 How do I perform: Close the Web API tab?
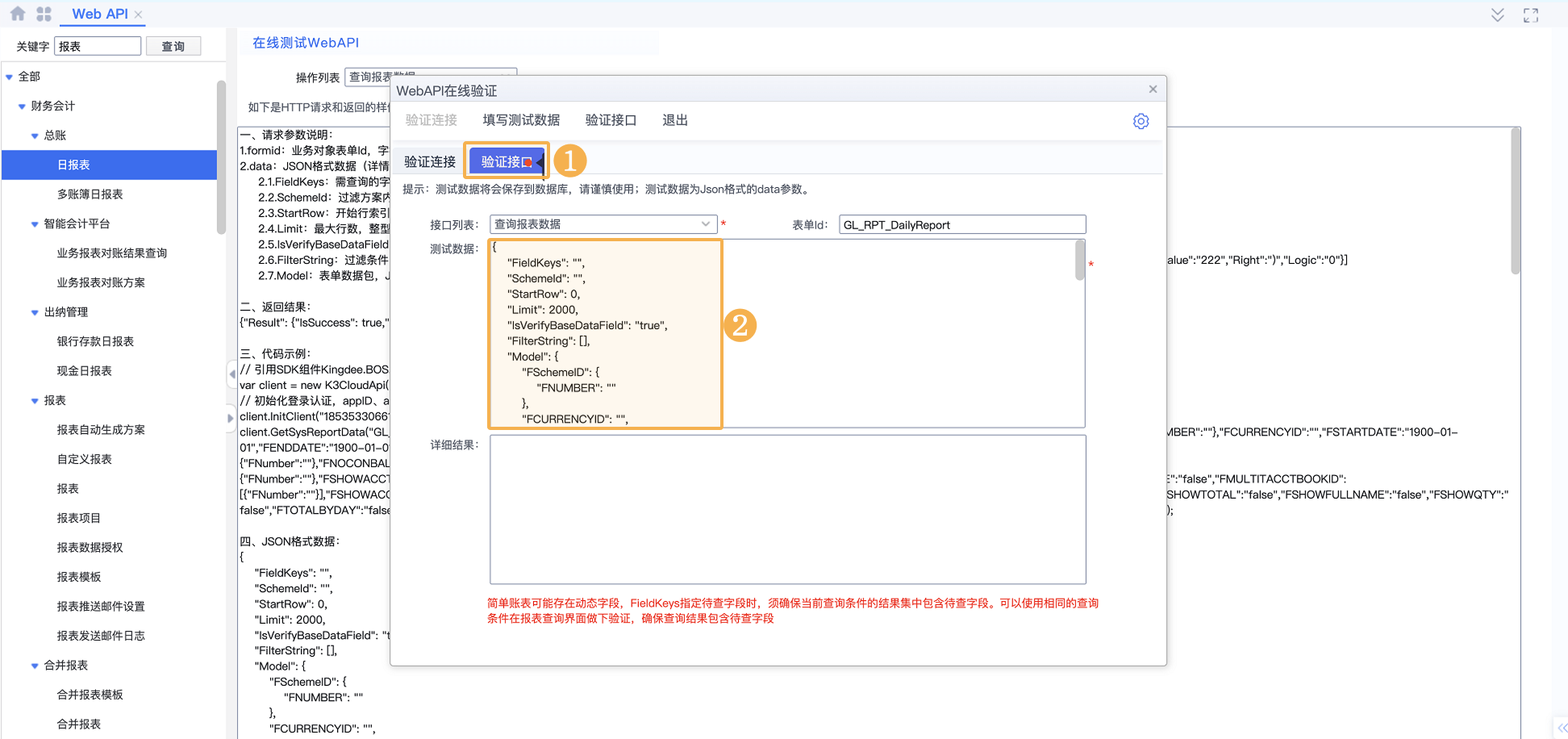pyautogui.click(x=139, y=15)
